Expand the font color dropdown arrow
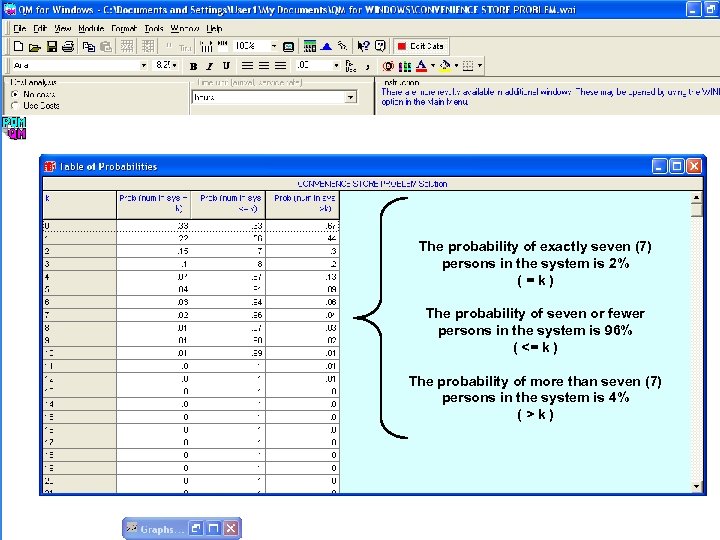This screenshot has width=720, height=540. [x=433, y=66]
